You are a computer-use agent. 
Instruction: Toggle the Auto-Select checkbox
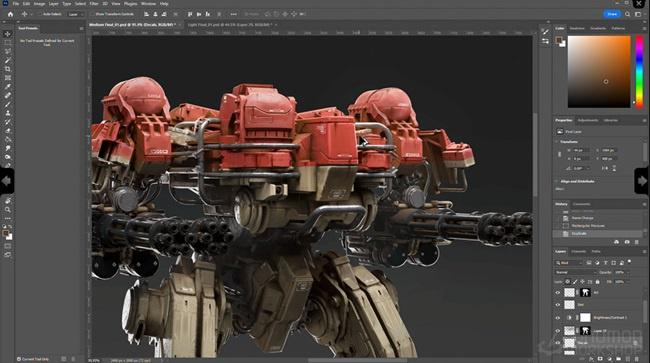click(x=40, y=14)
